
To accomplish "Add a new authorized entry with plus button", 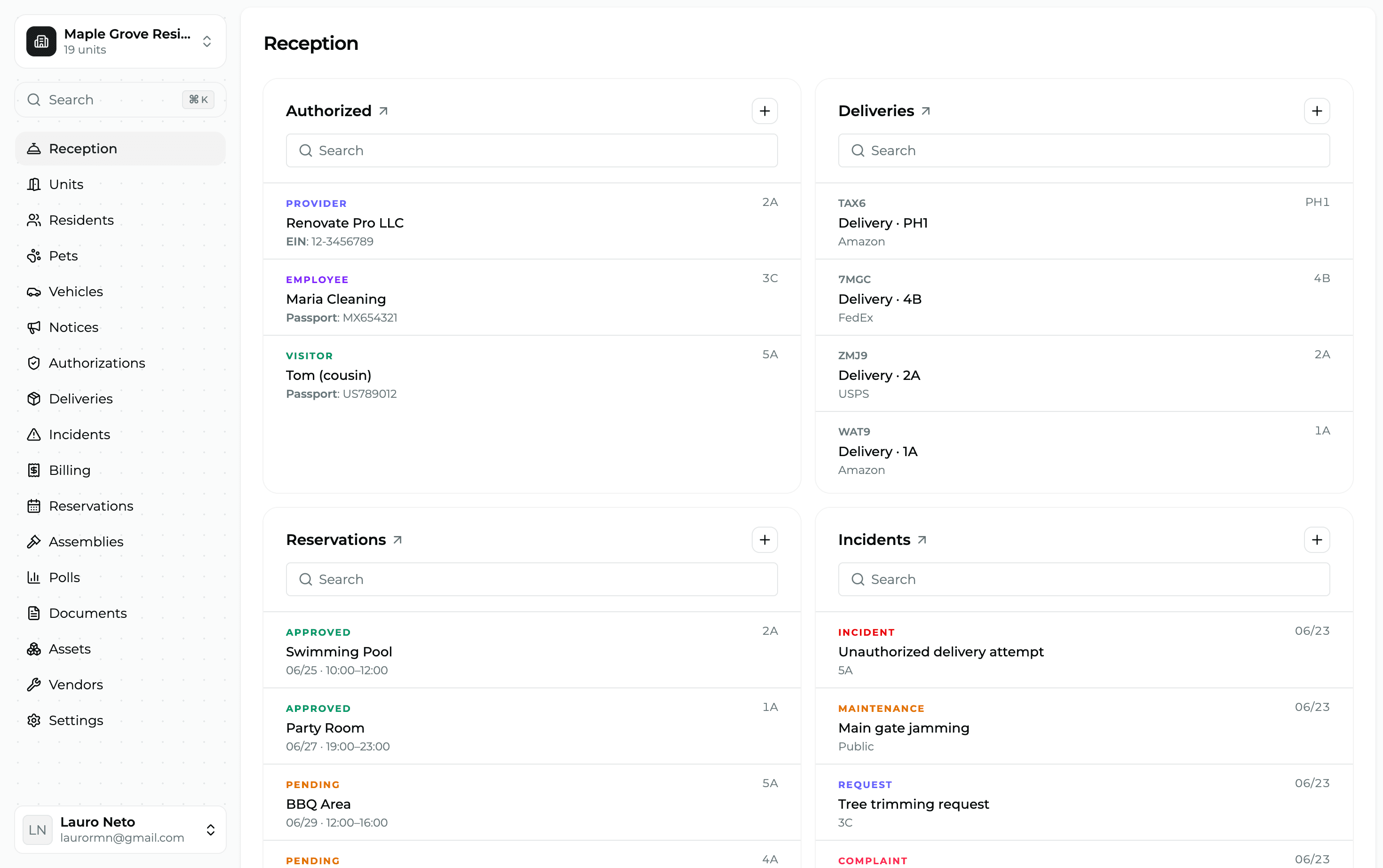I will click(764, 111).
